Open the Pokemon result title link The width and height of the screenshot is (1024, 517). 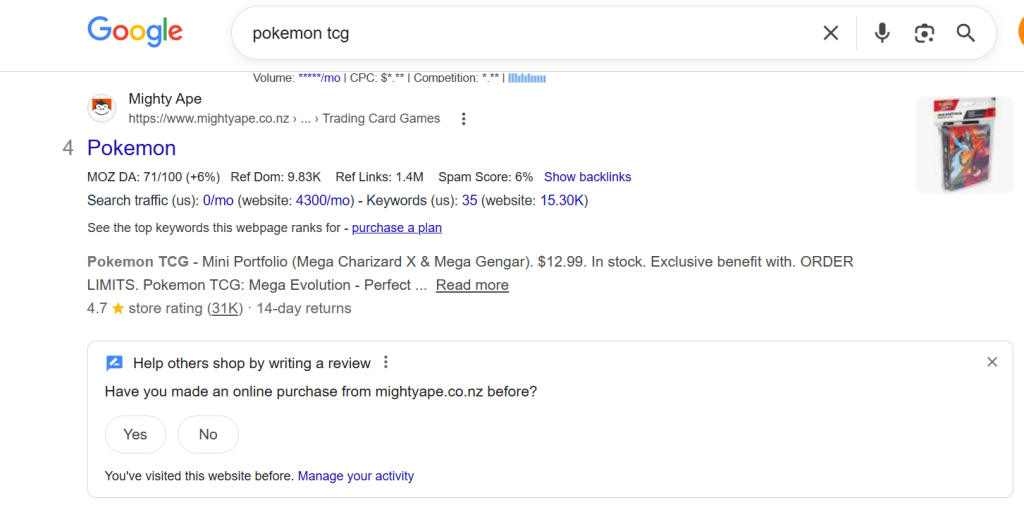[x=131, y=148]
